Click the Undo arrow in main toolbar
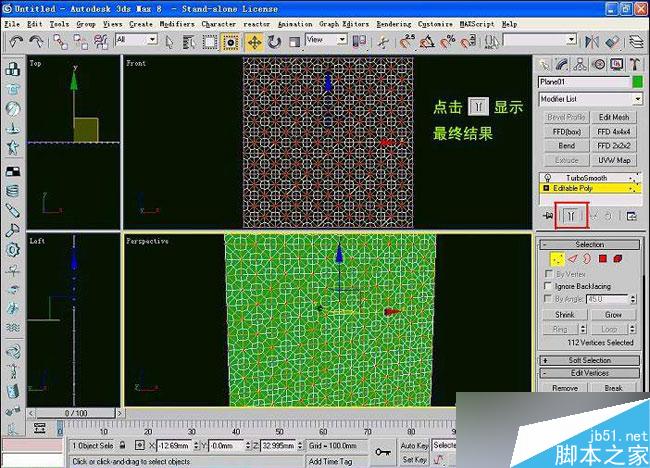650x468 pixels. [x=17, y=42]
